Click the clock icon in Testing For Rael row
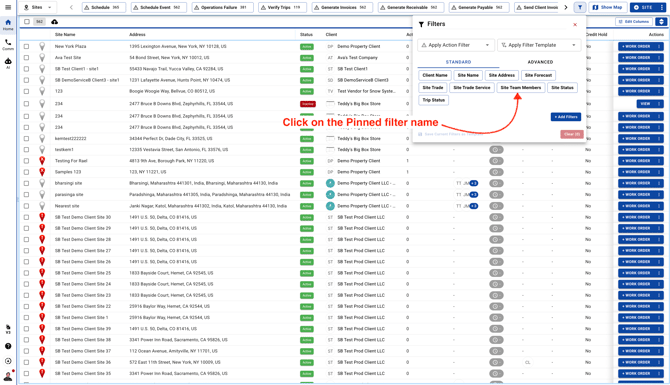This screenshot has height=385, width=670. tap(496, 161)
